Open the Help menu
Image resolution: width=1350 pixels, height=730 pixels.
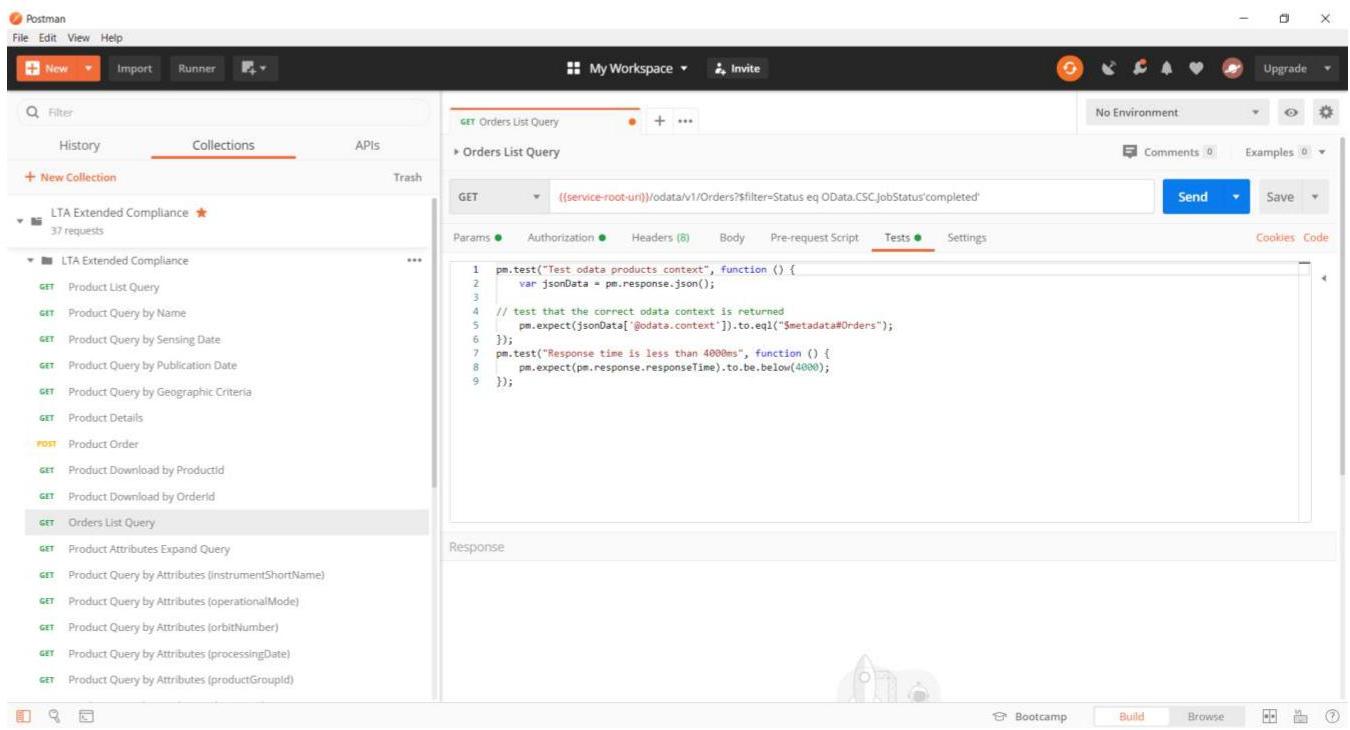(111, 38)
